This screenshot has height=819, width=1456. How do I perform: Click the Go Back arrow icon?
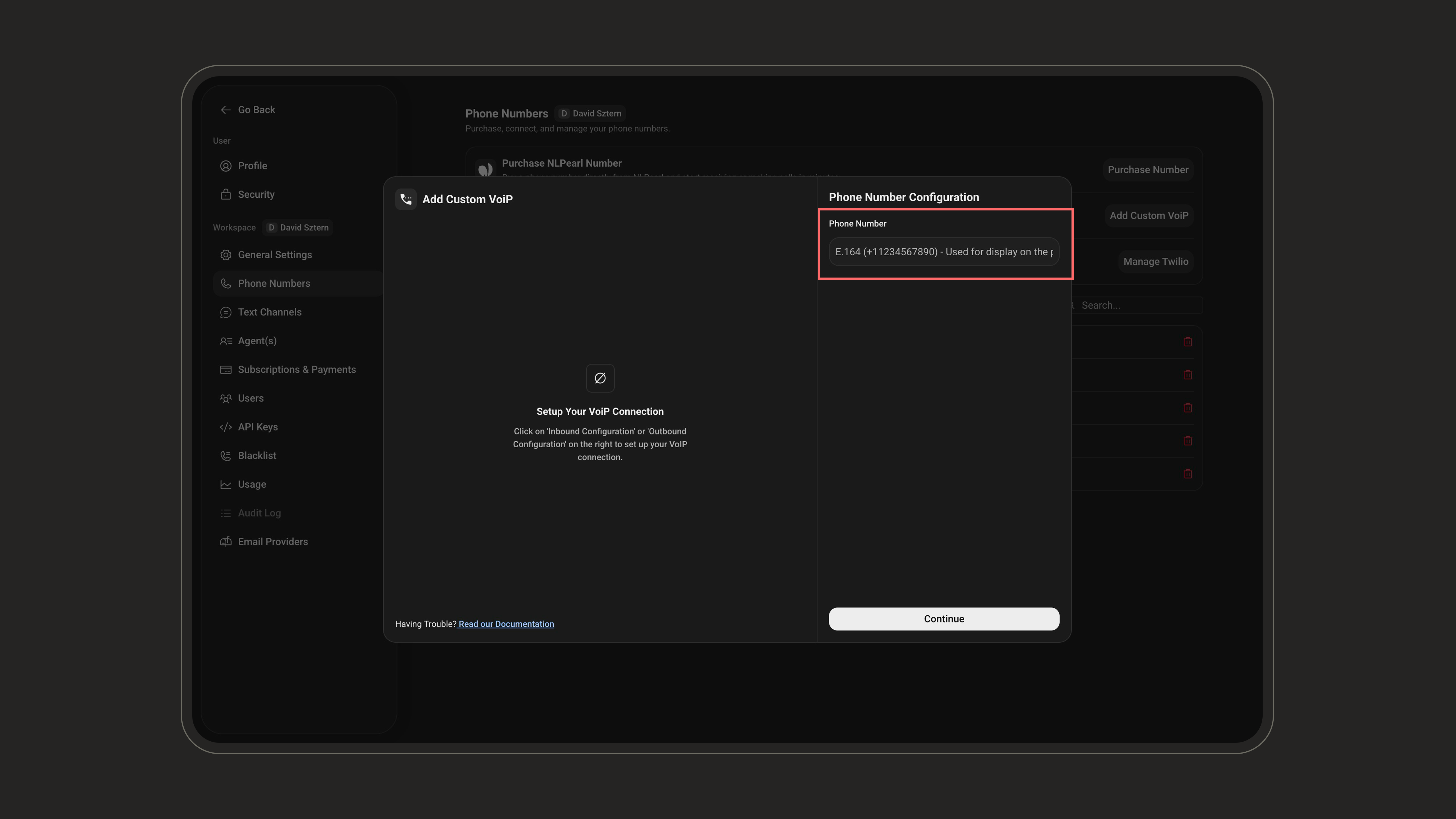226,110
